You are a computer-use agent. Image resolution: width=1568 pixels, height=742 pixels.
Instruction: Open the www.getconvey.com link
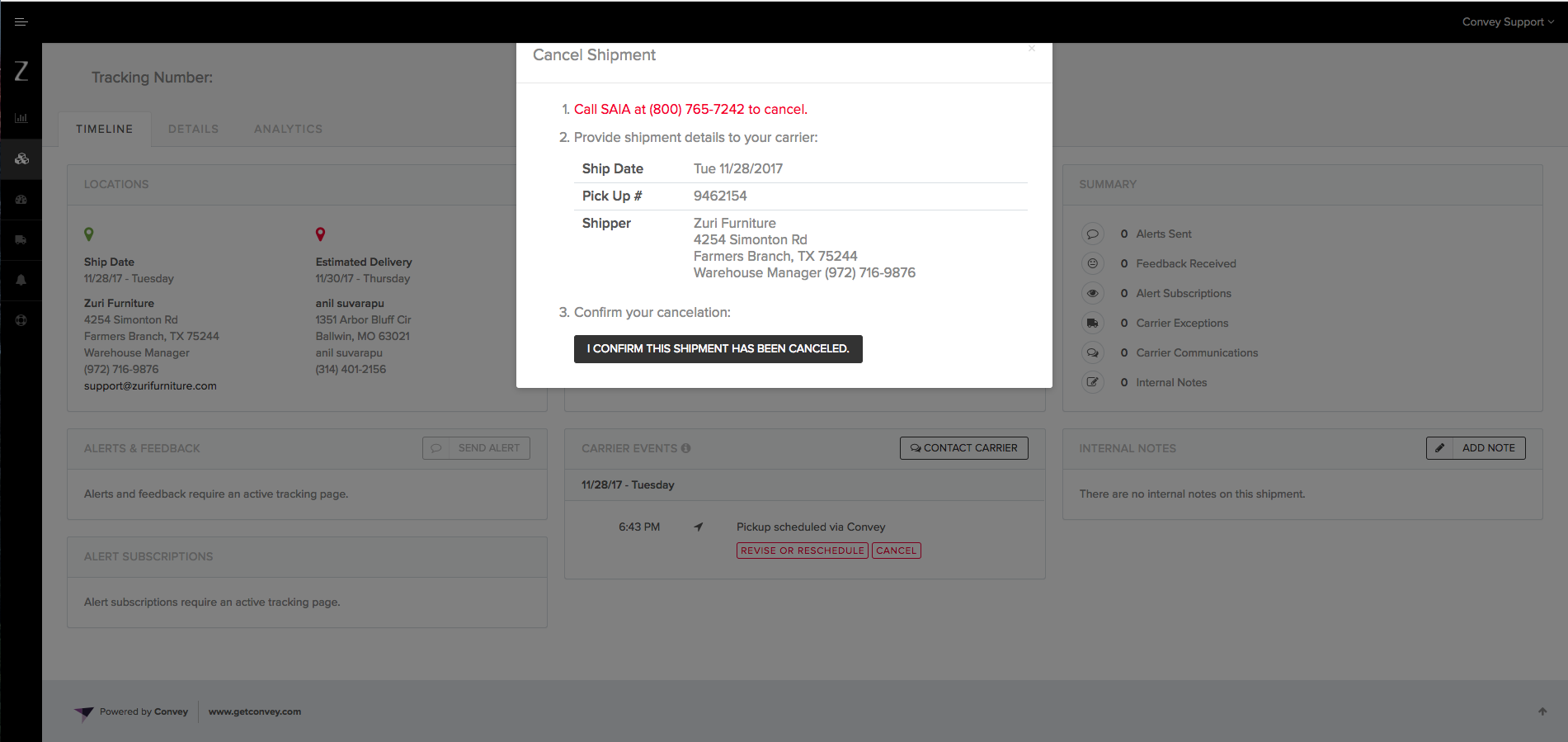coord(255,711)
